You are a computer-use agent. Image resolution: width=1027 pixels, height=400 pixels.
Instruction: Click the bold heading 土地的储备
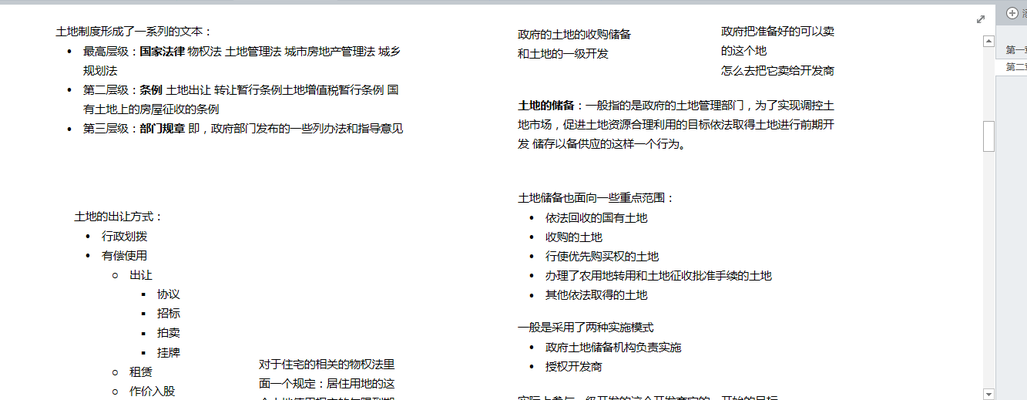coord(546,105)
